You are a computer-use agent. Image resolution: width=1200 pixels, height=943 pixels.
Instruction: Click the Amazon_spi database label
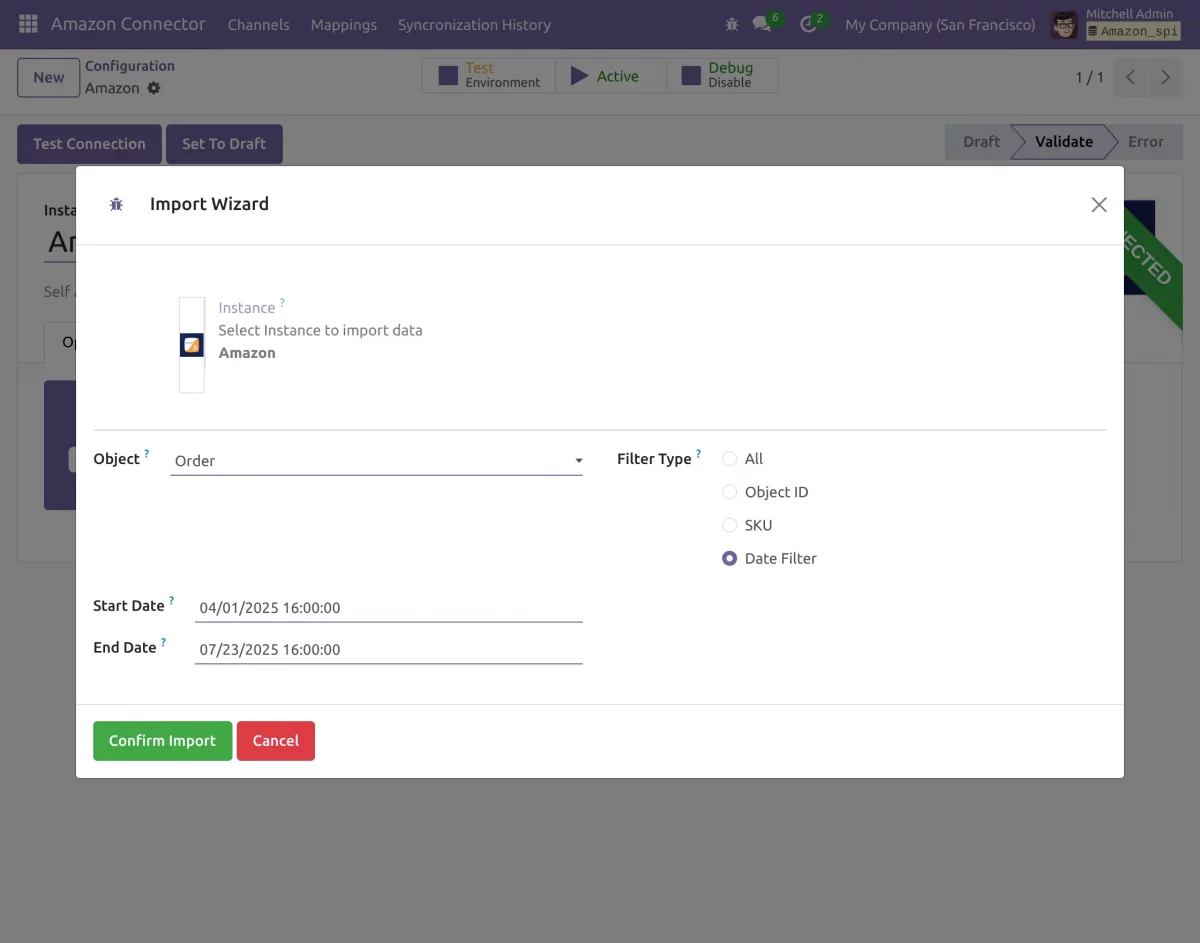[1134, 32]
